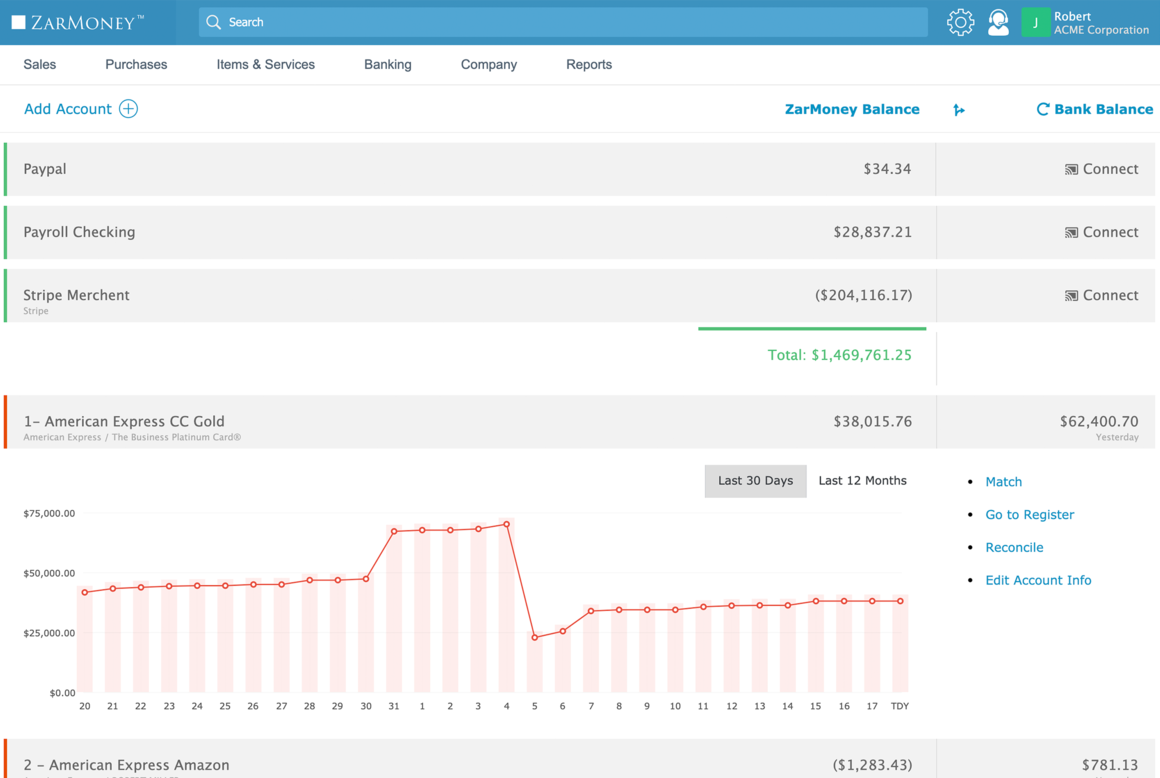Click the Match link
Viewport: 1160px width, 778px height.
[x=1003, y=482]
